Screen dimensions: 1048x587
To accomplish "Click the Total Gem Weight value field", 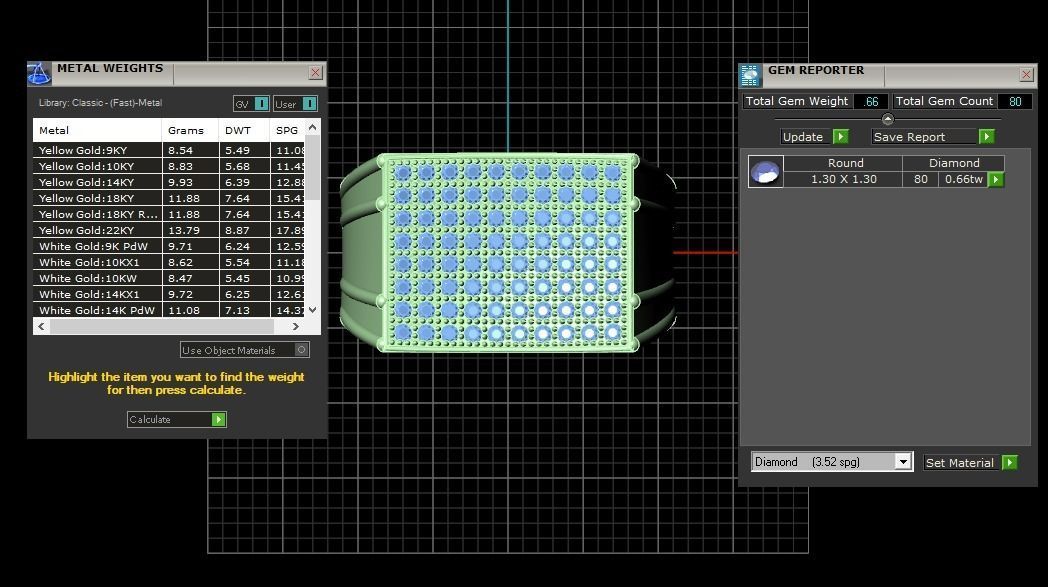I will point(871,102).
